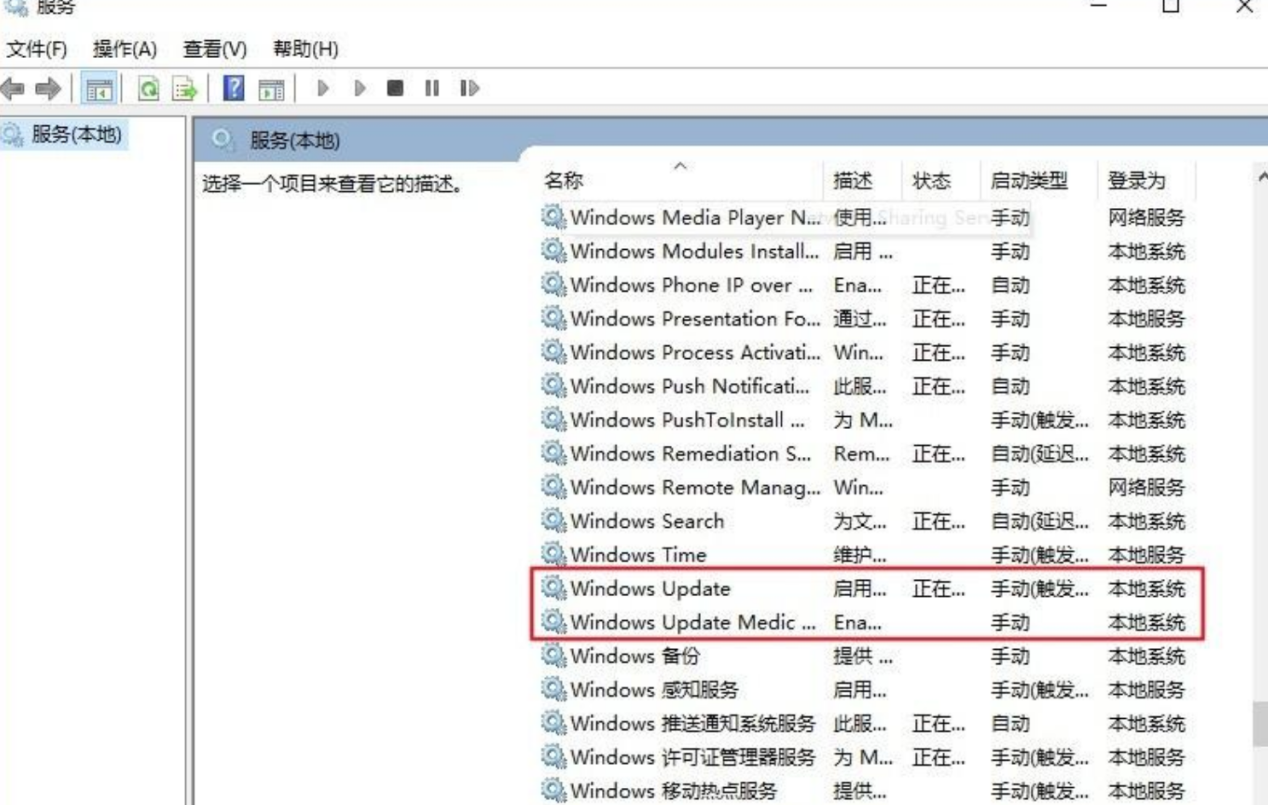Open the 文件(F) menu
Image resolution: width=1268 pixels, height=805 pixels.
tap(37, 49)
